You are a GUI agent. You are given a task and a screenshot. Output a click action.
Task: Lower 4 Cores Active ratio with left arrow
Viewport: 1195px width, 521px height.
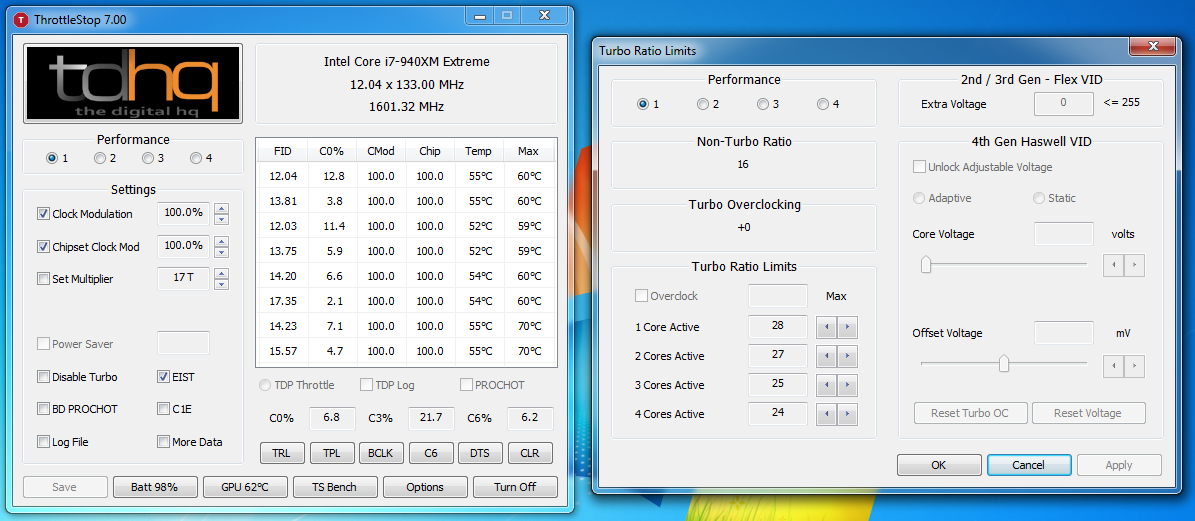coord(826,414)
